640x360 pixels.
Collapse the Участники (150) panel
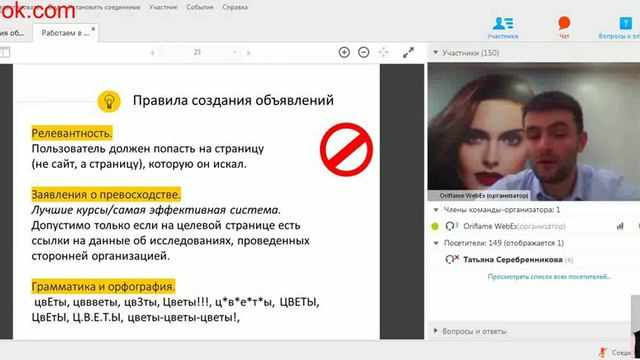(x=436, y=53)
